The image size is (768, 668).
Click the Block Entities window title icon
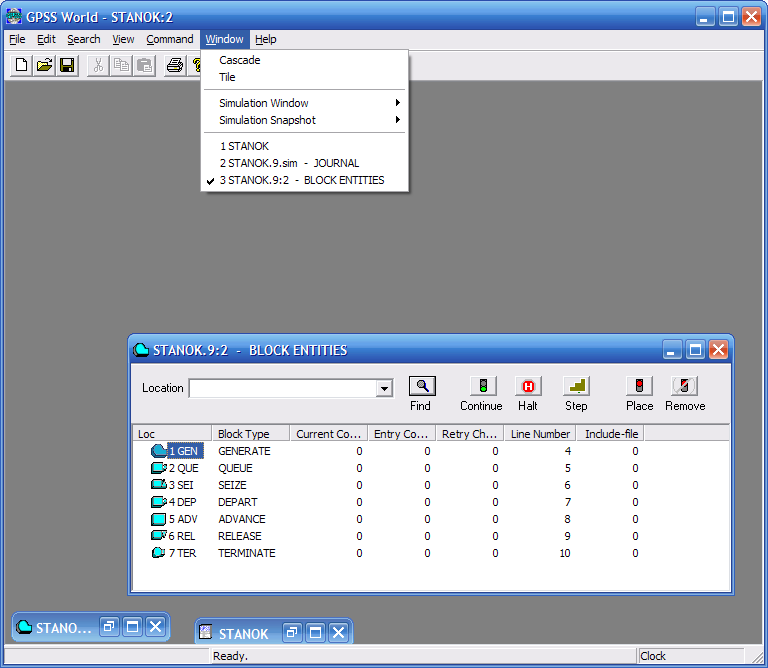[141, 350]
